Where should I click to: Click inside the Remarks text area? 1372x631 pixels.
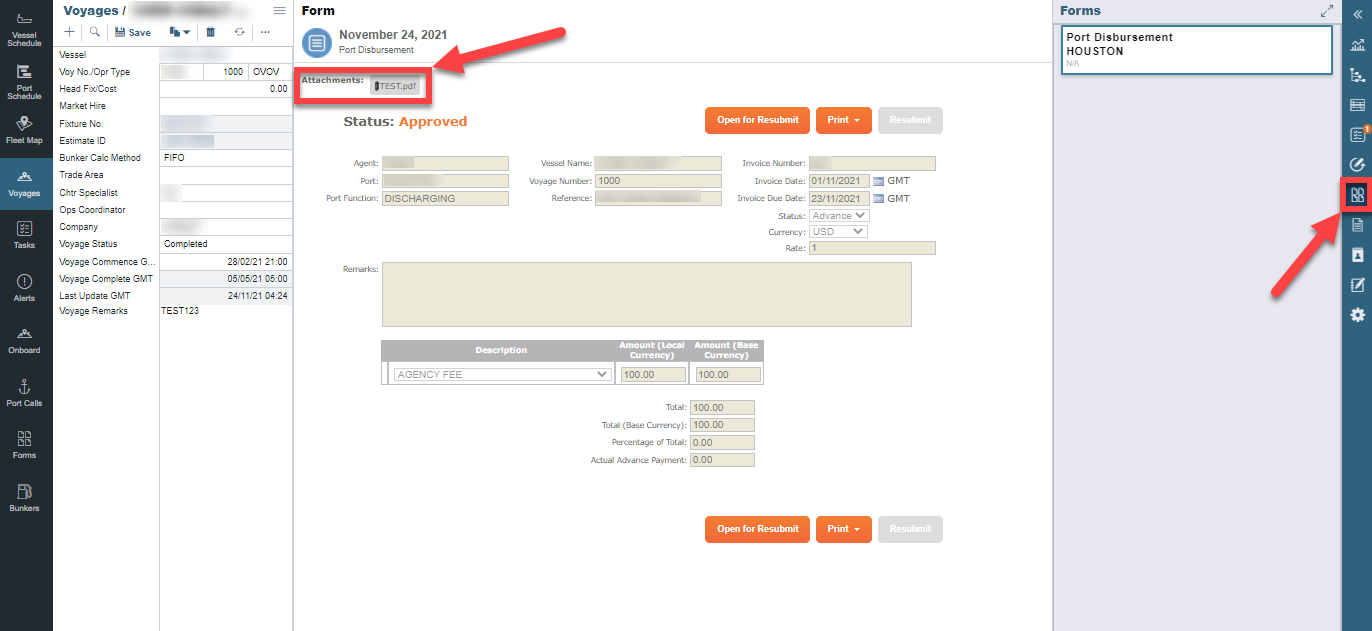pos(645,295)
